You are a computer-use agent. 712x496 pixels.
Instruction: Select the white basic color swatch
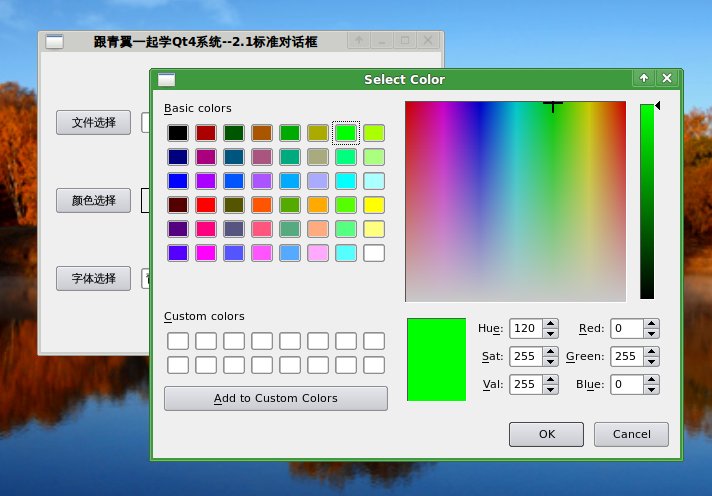(x=374, y=253)
